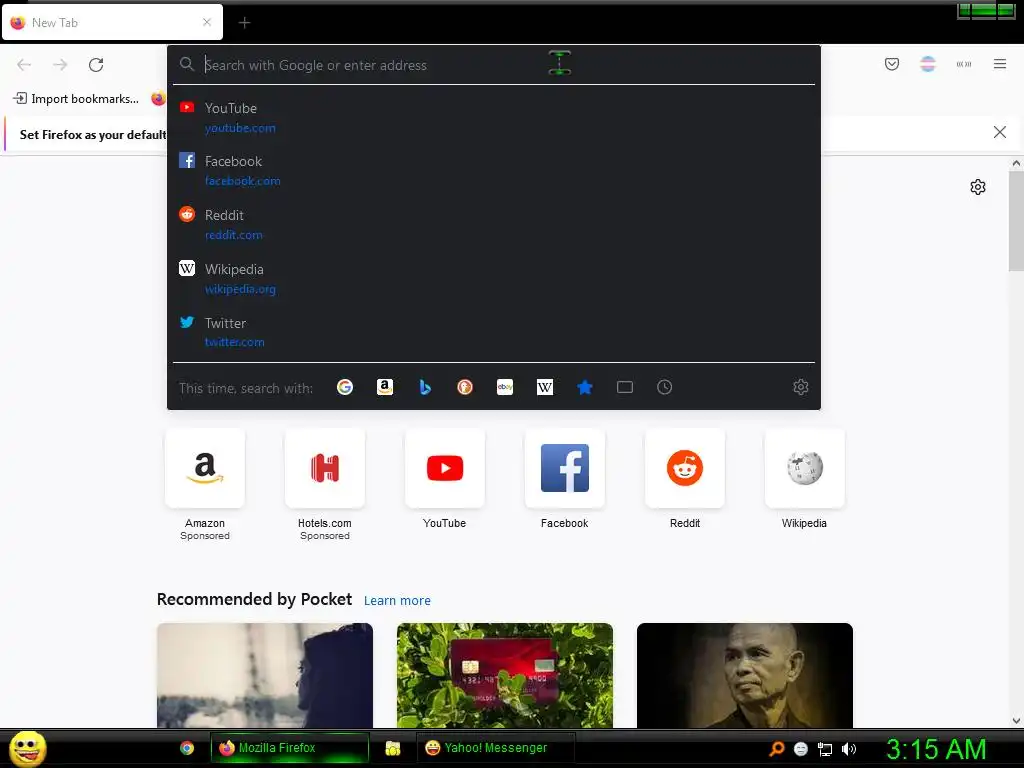The image size is (1024, 768).
Task: Click scrollbar down arrow
Action: (1016, 721)
